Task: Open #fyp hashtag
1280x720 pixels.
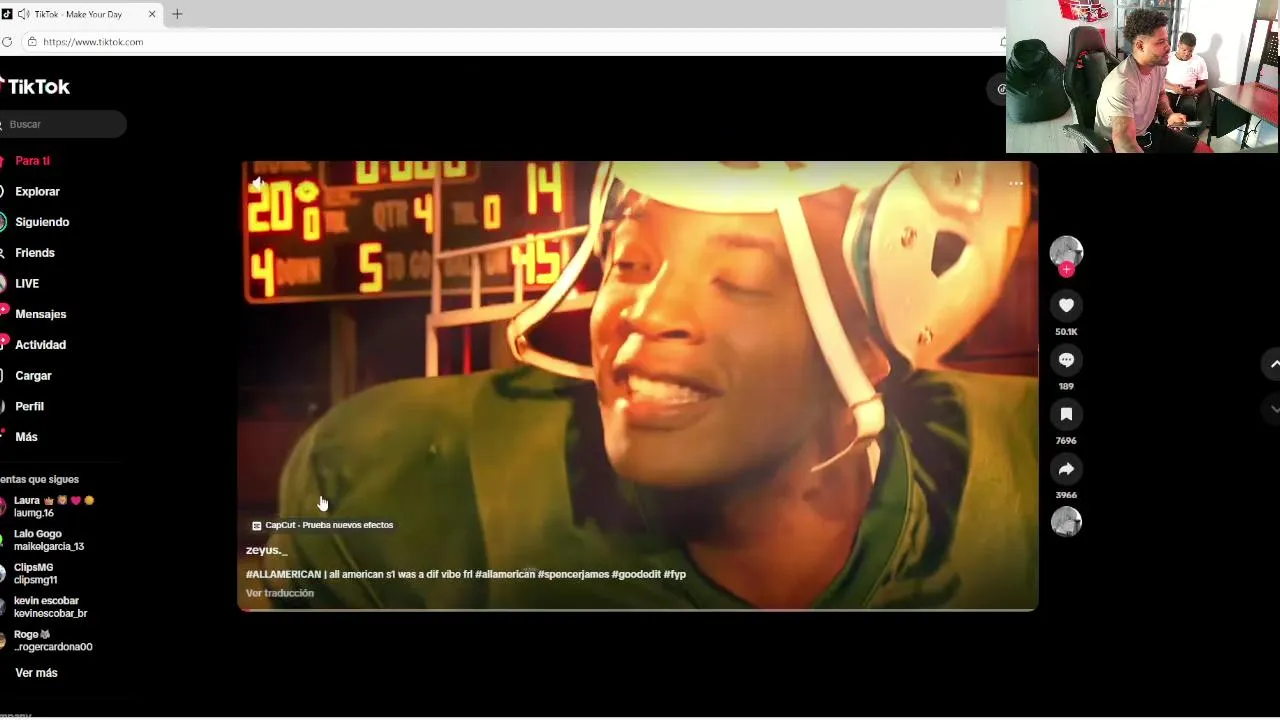Action: tap(675, 574)
